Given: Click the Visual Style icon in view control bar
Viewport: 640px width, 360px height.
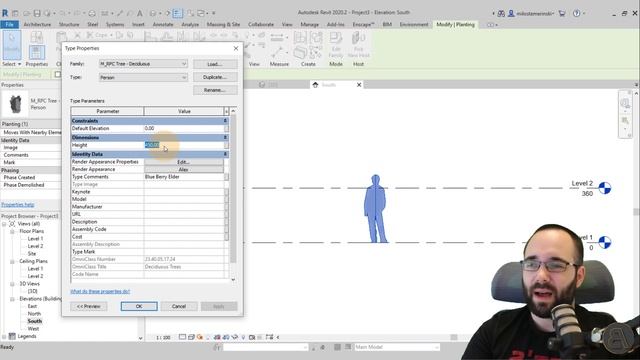Looking at the screenshot, I should tap(191, 337).
